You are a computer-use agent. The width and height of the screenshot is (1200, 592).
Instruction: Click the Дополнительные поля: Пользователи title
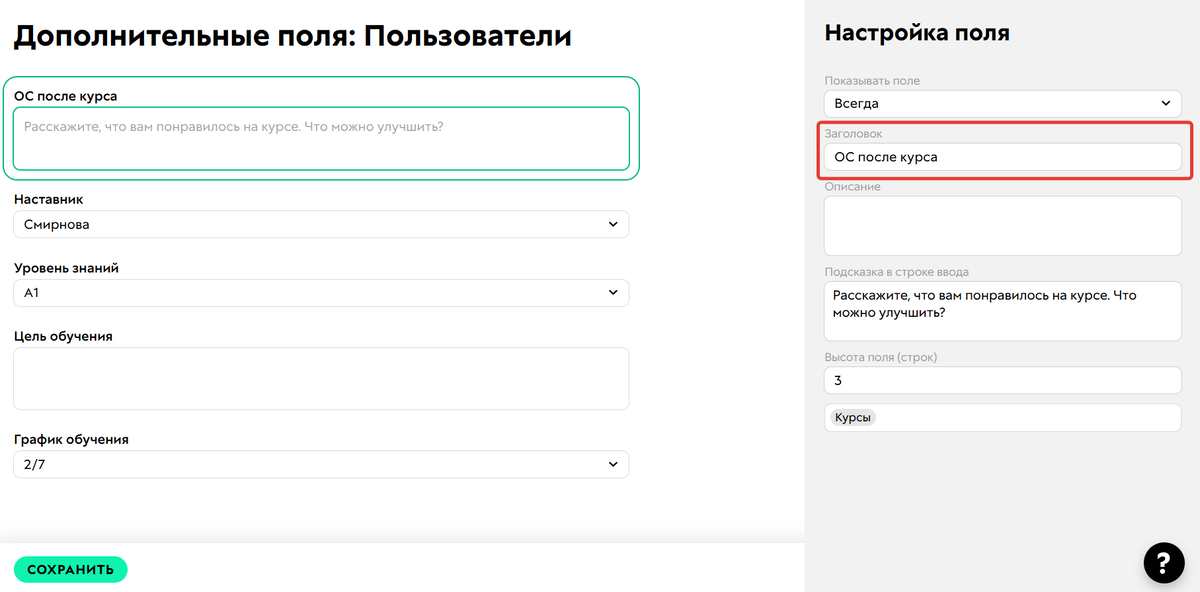tap(290, 34)
